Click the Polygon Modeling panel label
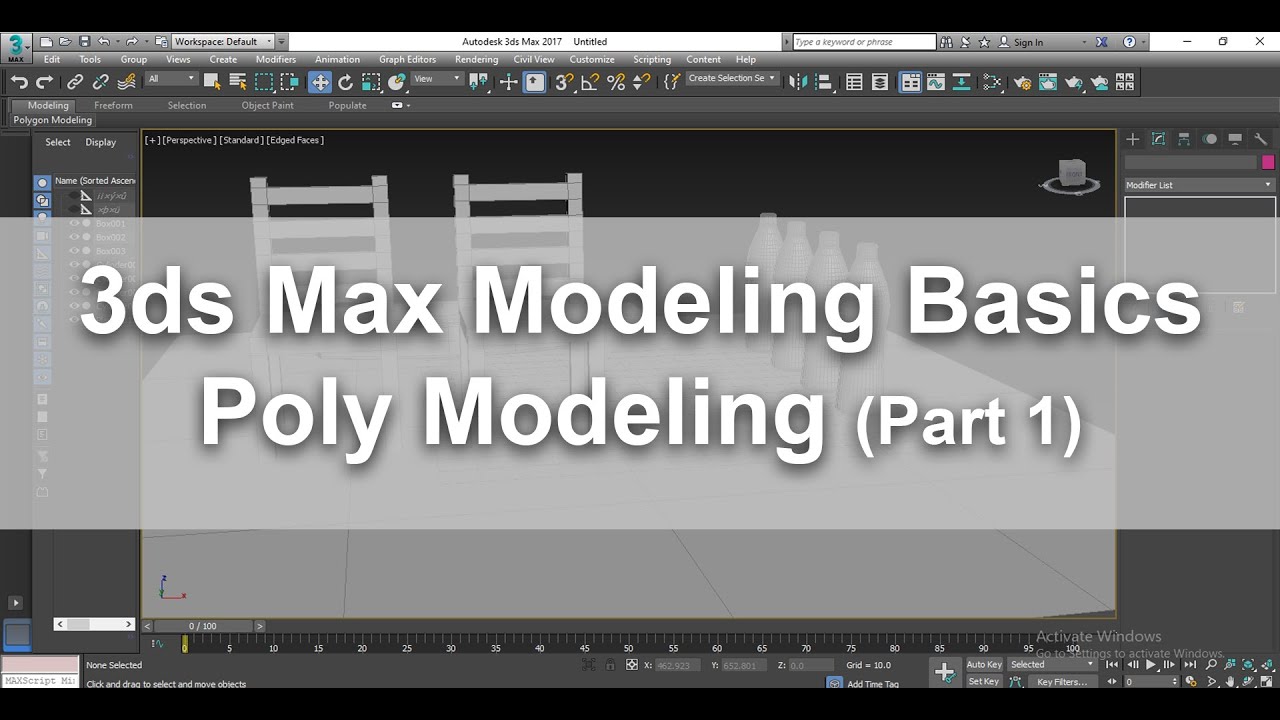This screenshot has height=720, width=1280. pos(53,120)
